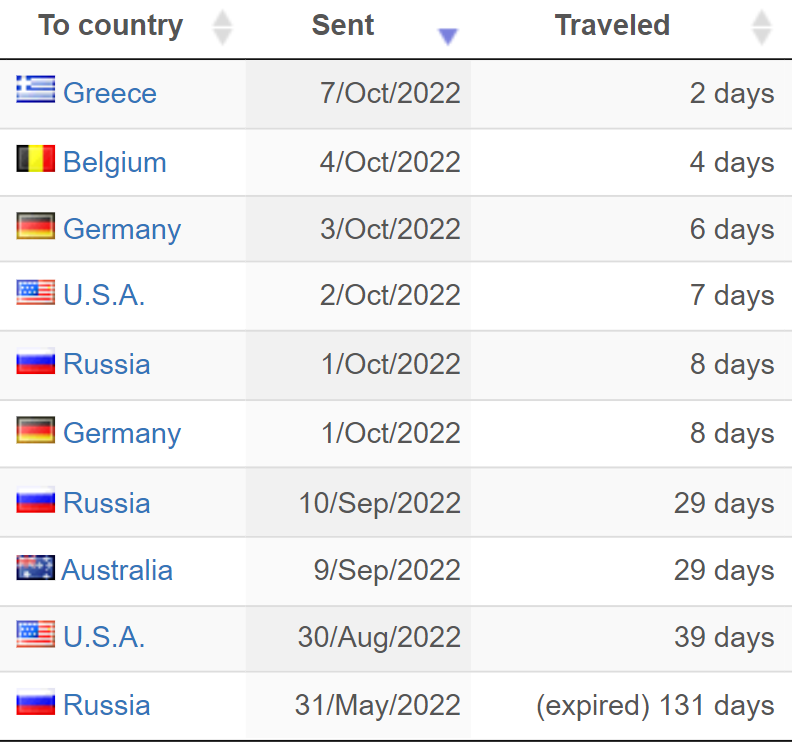Click the Australia flag icon

pos(35,567)
